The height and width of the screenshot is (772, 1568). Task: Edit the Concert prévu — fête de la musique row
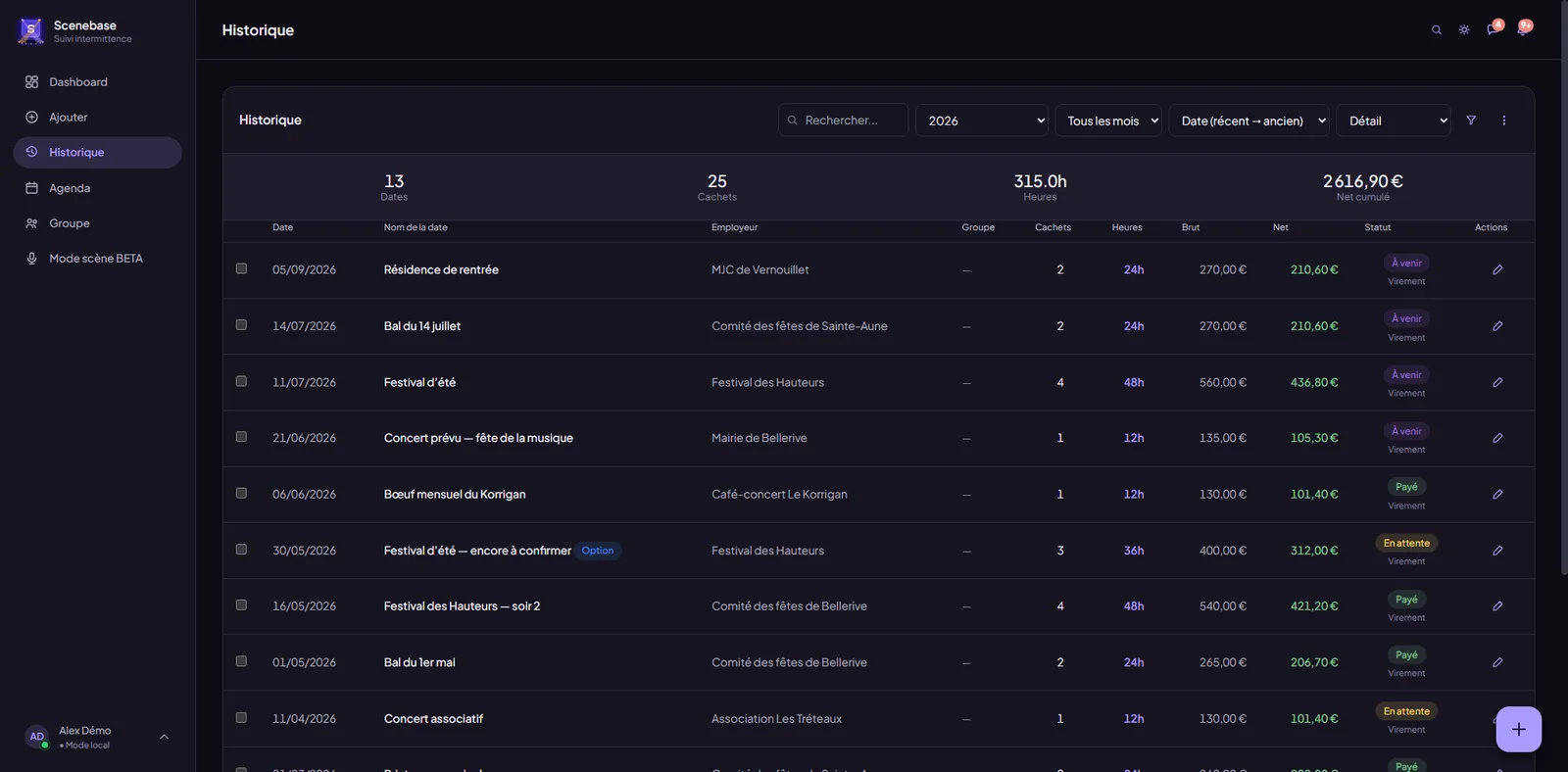(x=1497, y=438)
